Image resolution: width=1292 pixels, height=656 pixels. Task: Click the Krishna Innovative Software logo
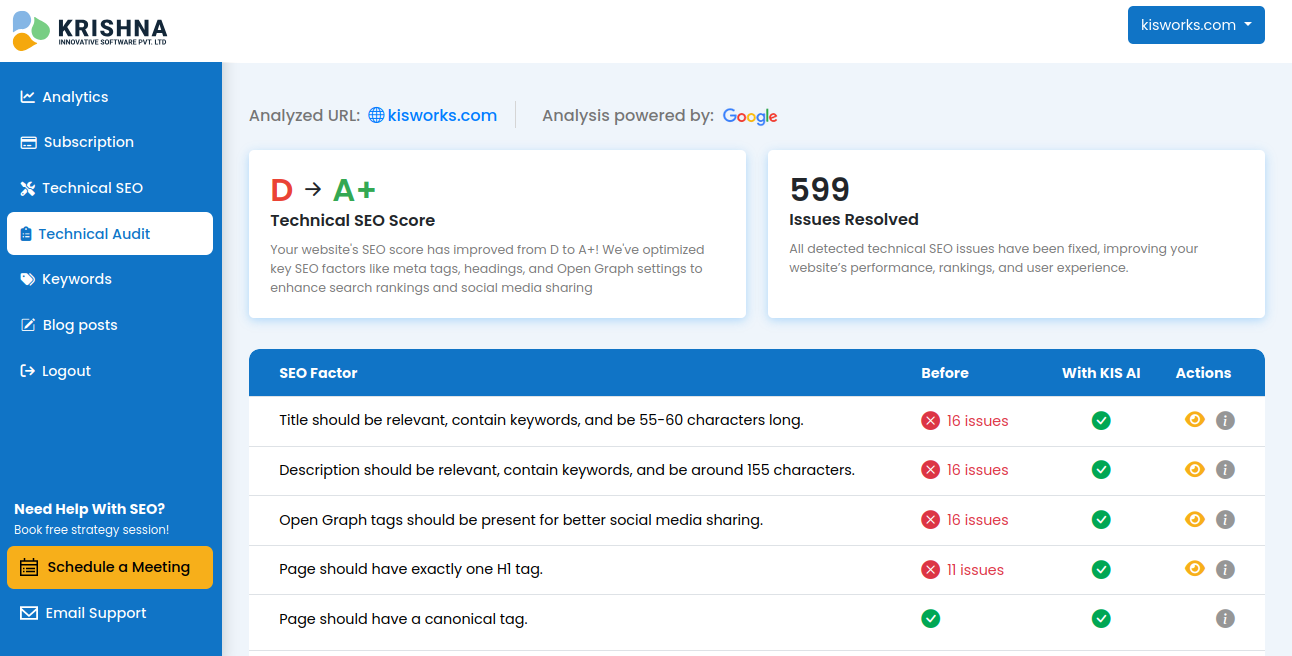pyautogui.click(x=90, y=30)
